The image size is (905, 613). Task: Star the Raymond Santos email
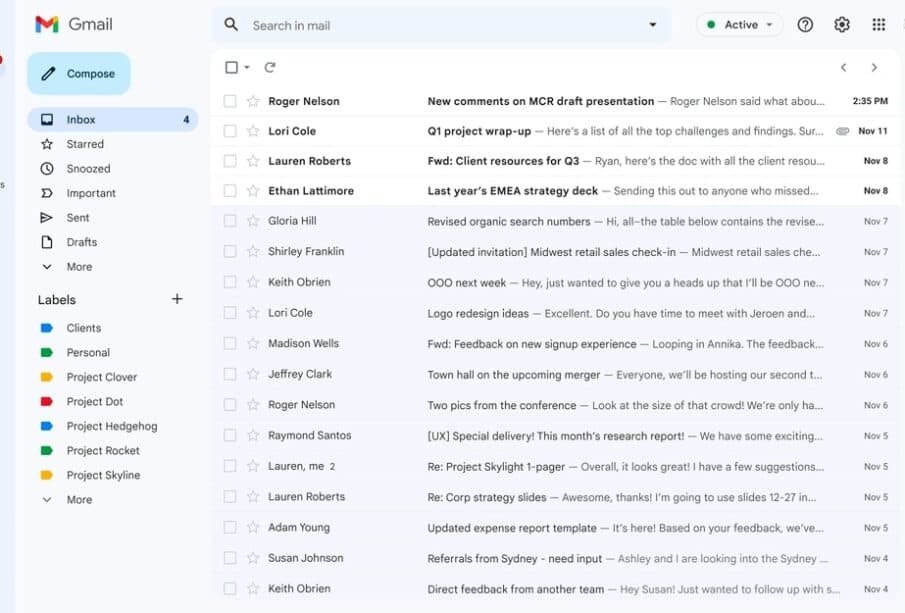coord(253,435)
